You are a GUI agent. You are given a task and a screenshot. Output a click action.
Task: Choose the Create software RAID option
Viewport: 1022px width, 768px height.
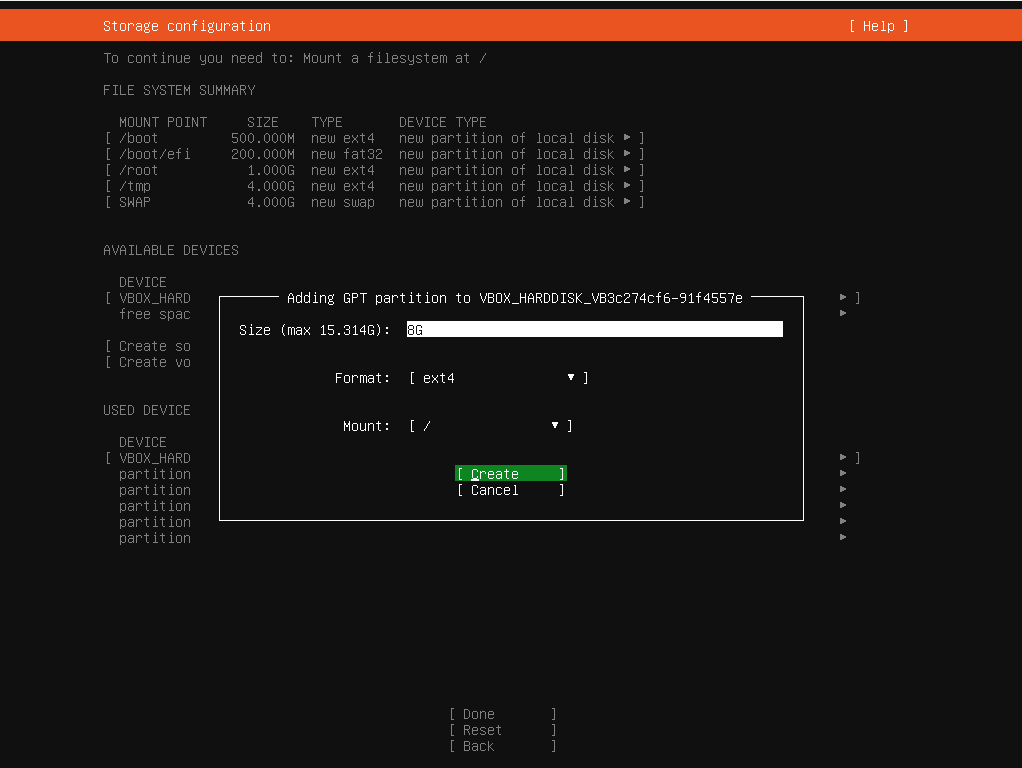(x=148, y=346)
